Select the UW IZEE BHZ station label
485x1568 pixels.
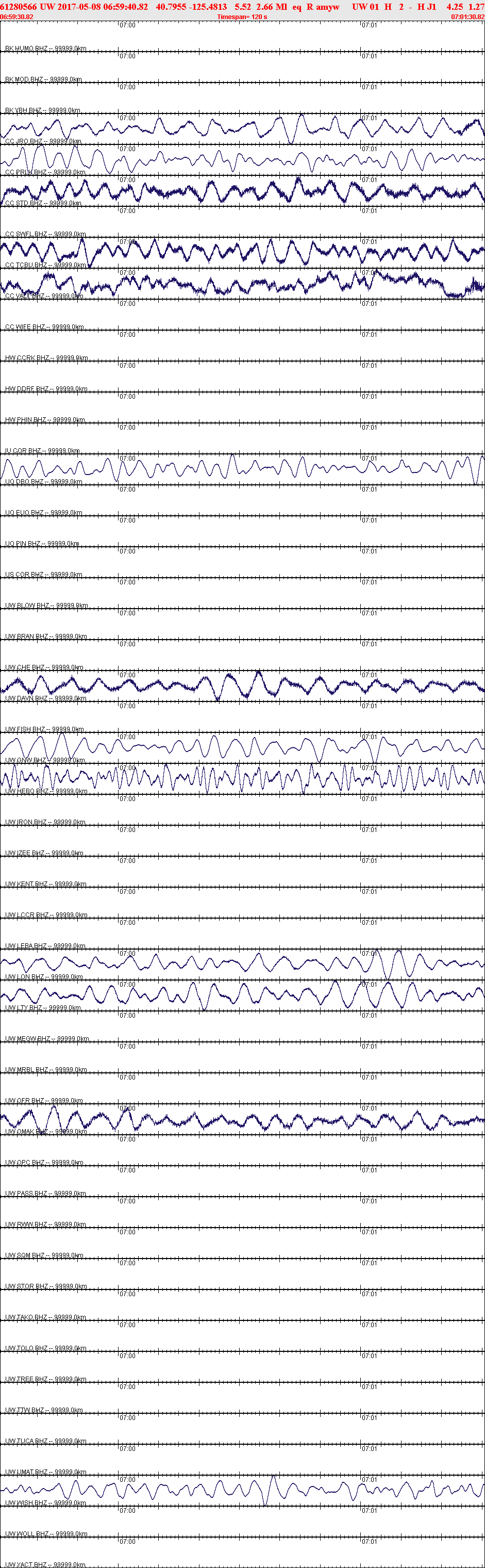coord(44,854)
